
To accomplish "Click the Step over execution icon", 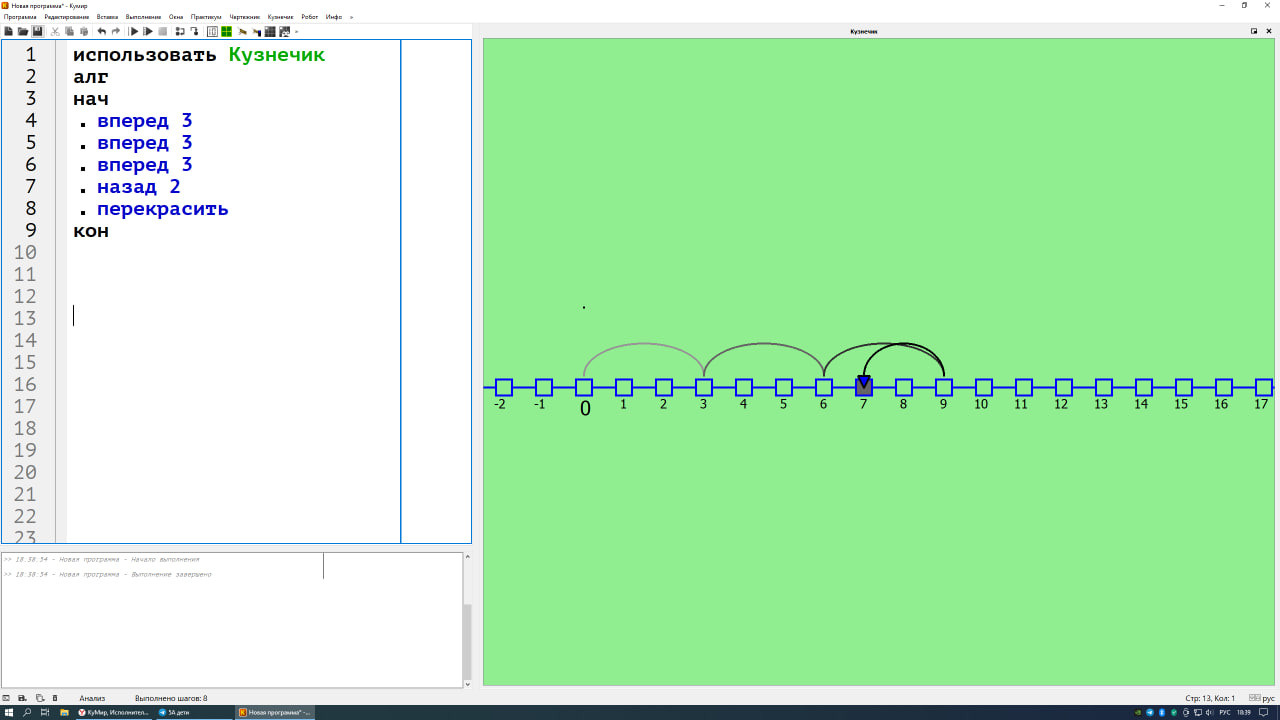I will pyautogui.click(x=180, y=31).
